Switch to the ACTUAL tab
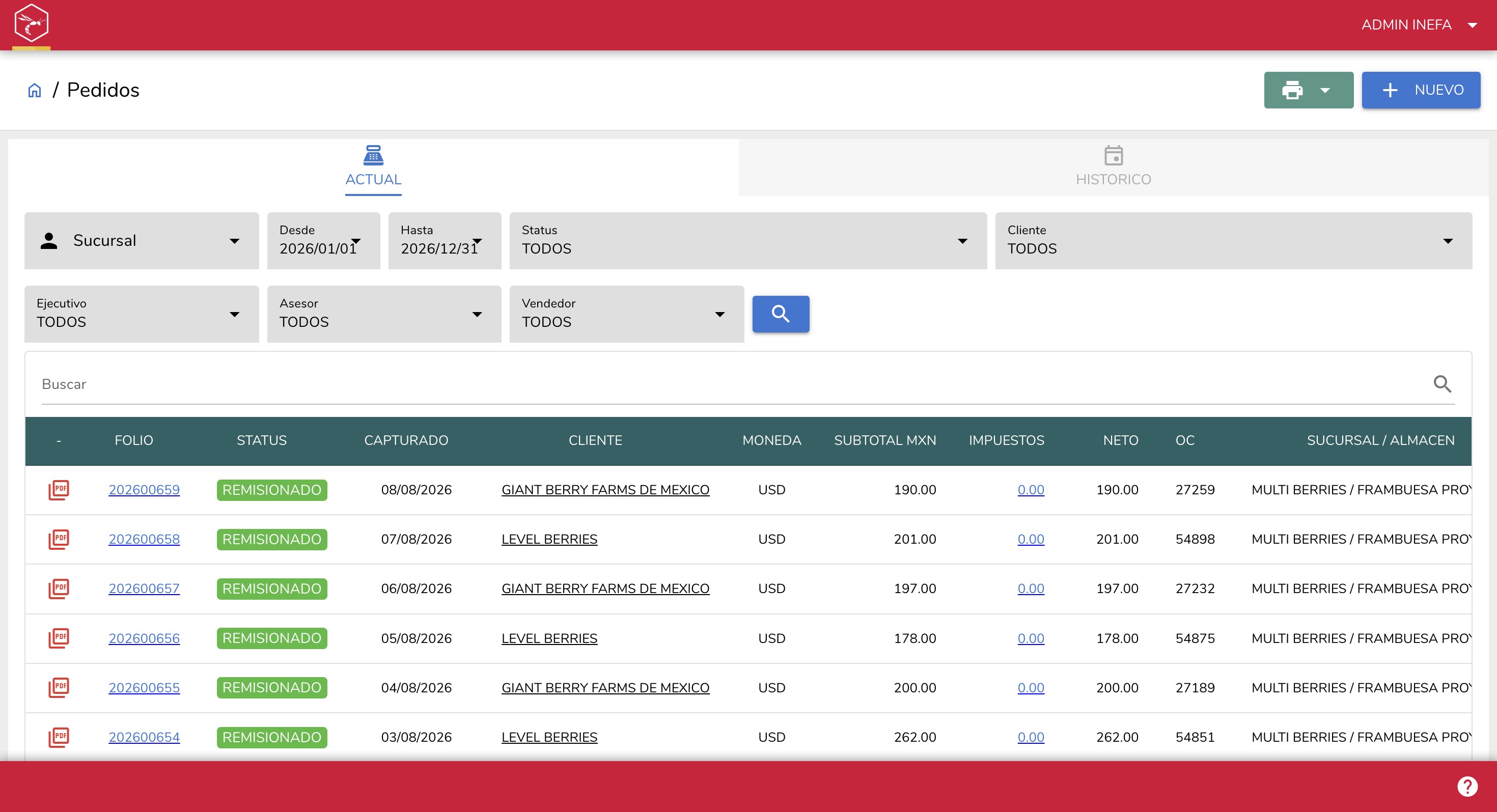This screenshot has width=1497, height=812. [x=373, y=168]
